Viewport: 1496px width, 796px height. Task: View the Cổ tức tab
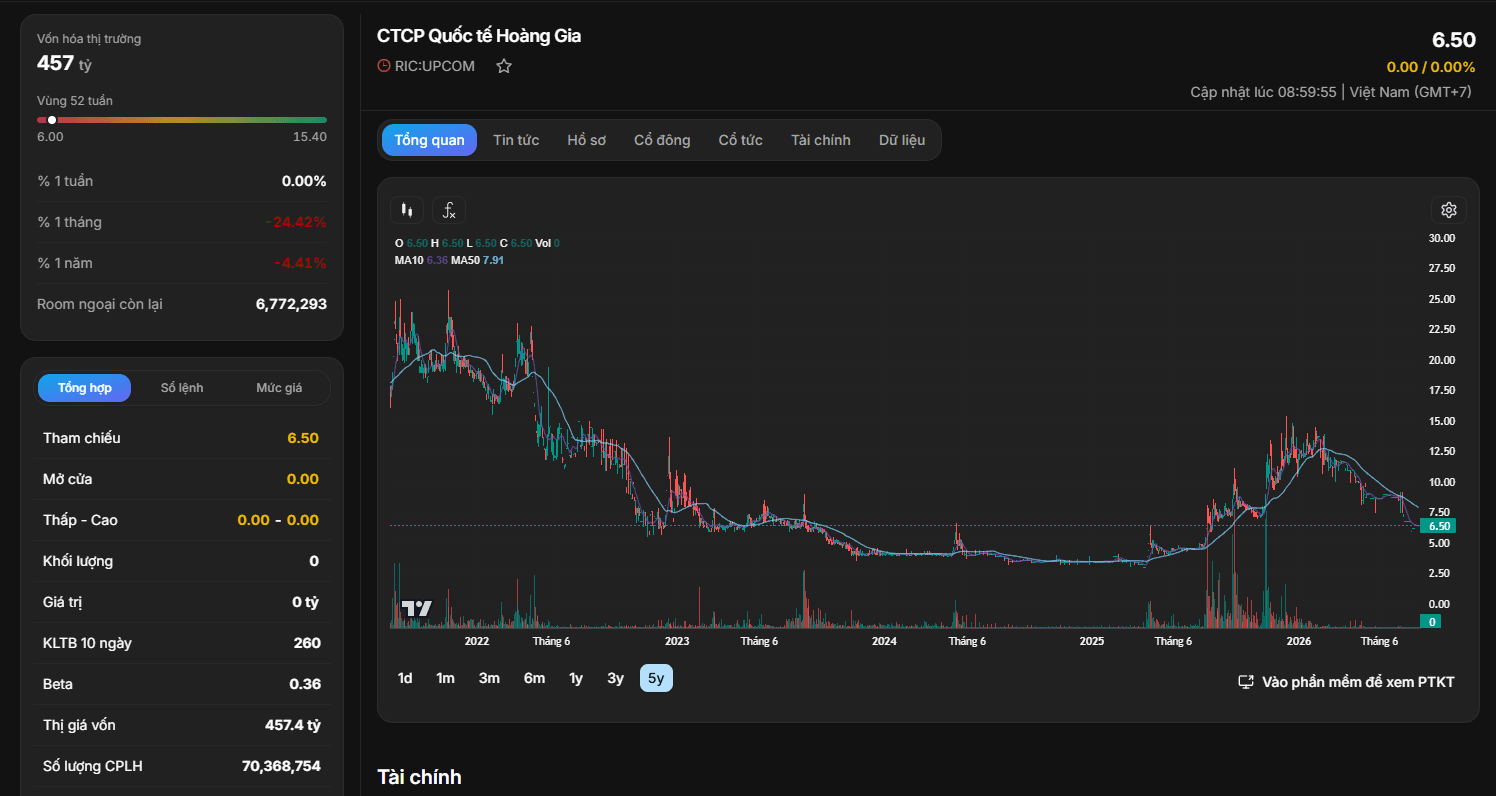coord(741,140)
